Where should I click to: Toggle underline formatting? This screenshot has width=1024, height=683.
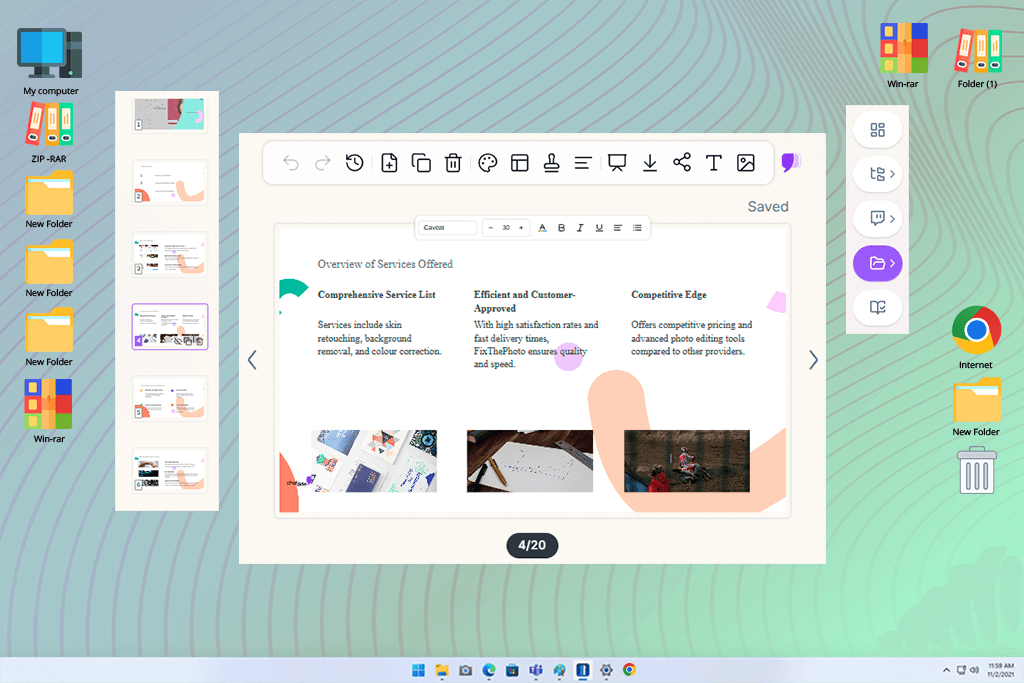tap(599, 228)
